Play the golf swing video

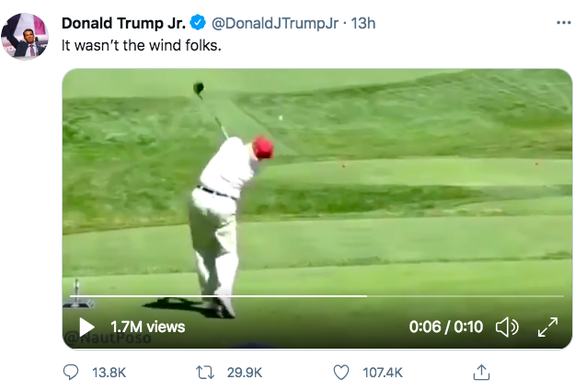(x=87, y=327)
